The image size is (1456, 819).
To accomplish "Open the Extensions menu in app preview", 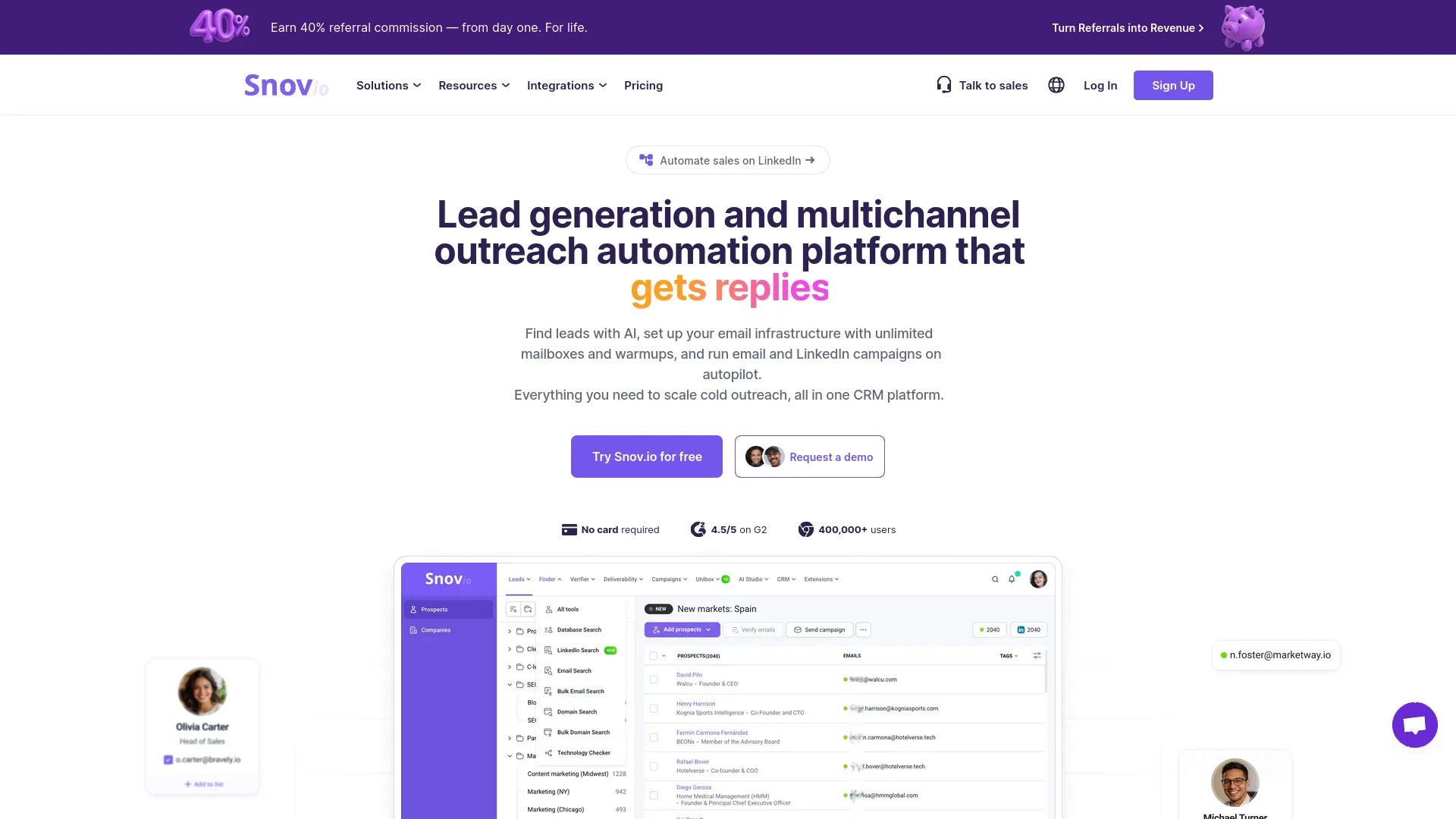I will pos(821,579).
